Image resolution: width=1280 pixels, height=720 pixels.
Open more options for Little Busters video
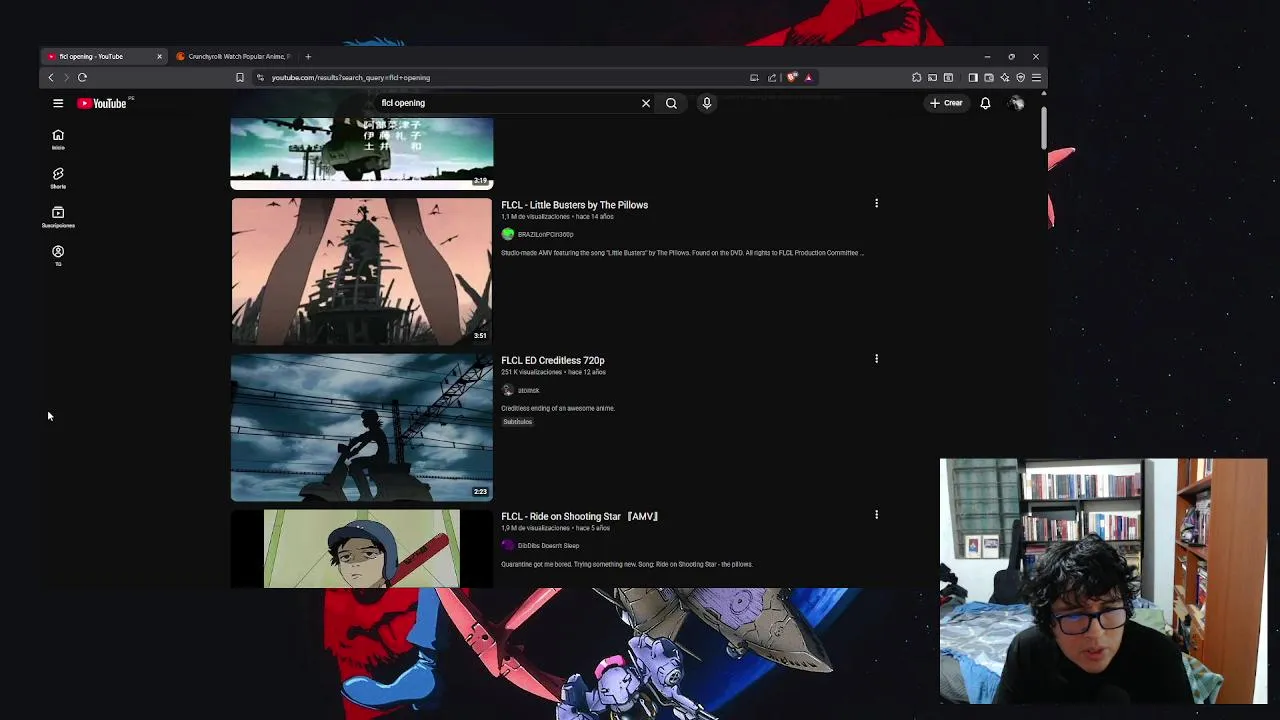coord(877,203)
